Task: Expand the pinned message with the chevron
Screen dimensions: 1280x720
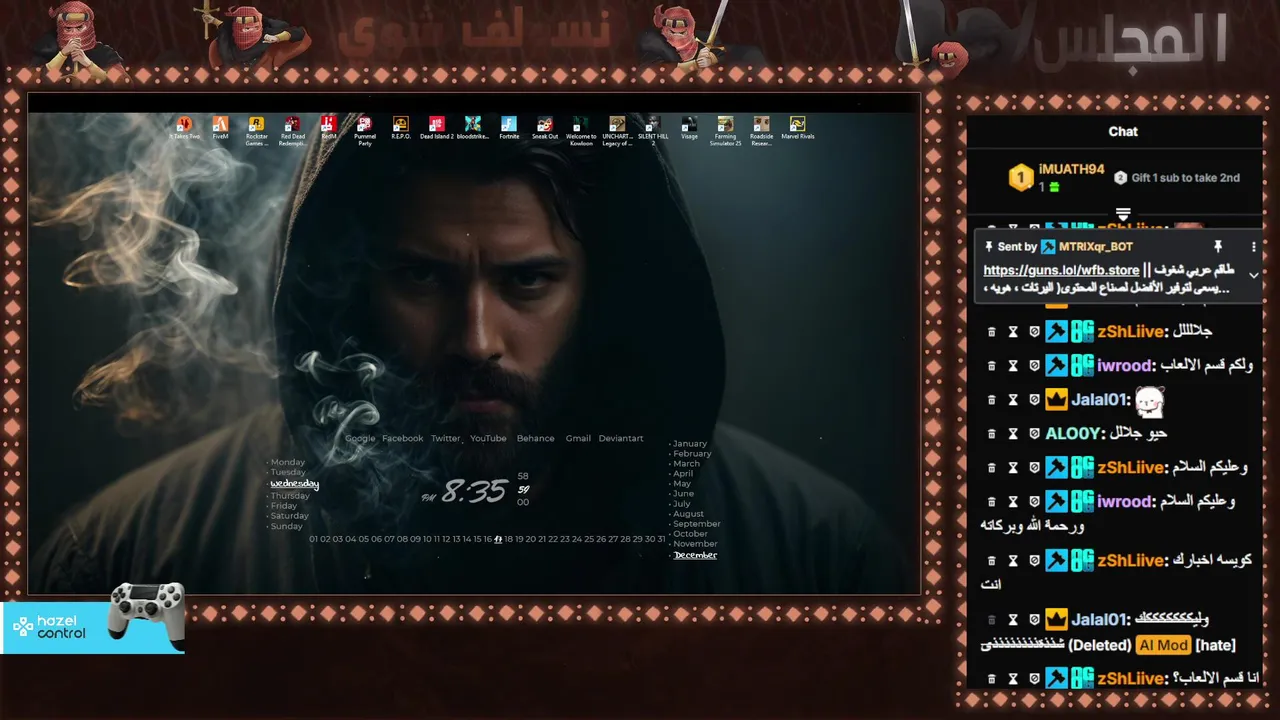Action: (x=1253, y=275)
